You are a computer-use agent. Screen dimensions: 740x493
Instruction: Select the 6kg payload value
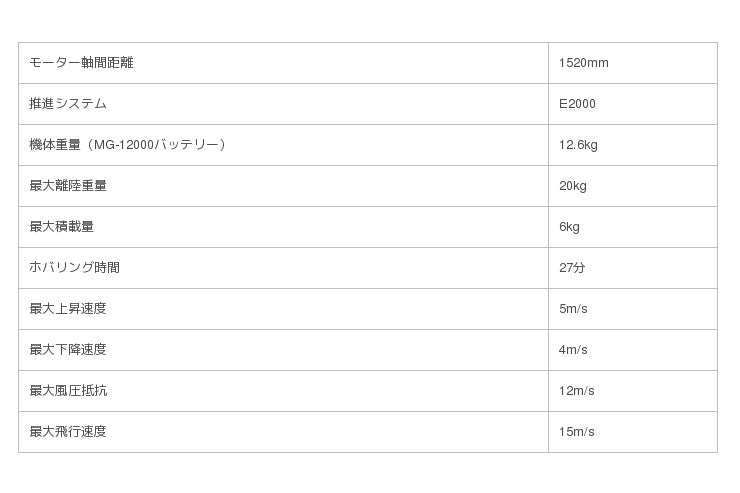pos(570,227)
